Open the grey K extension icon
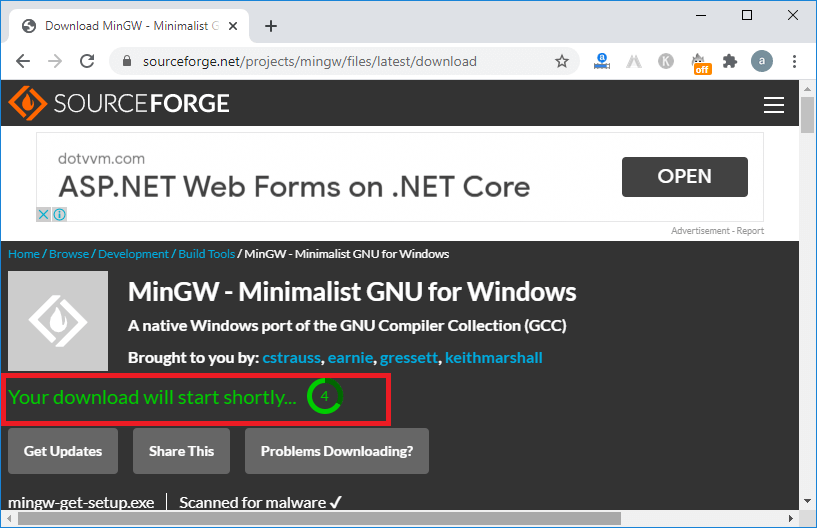The width and height of the screenshot is (817, 528). (x=665, y=62)
